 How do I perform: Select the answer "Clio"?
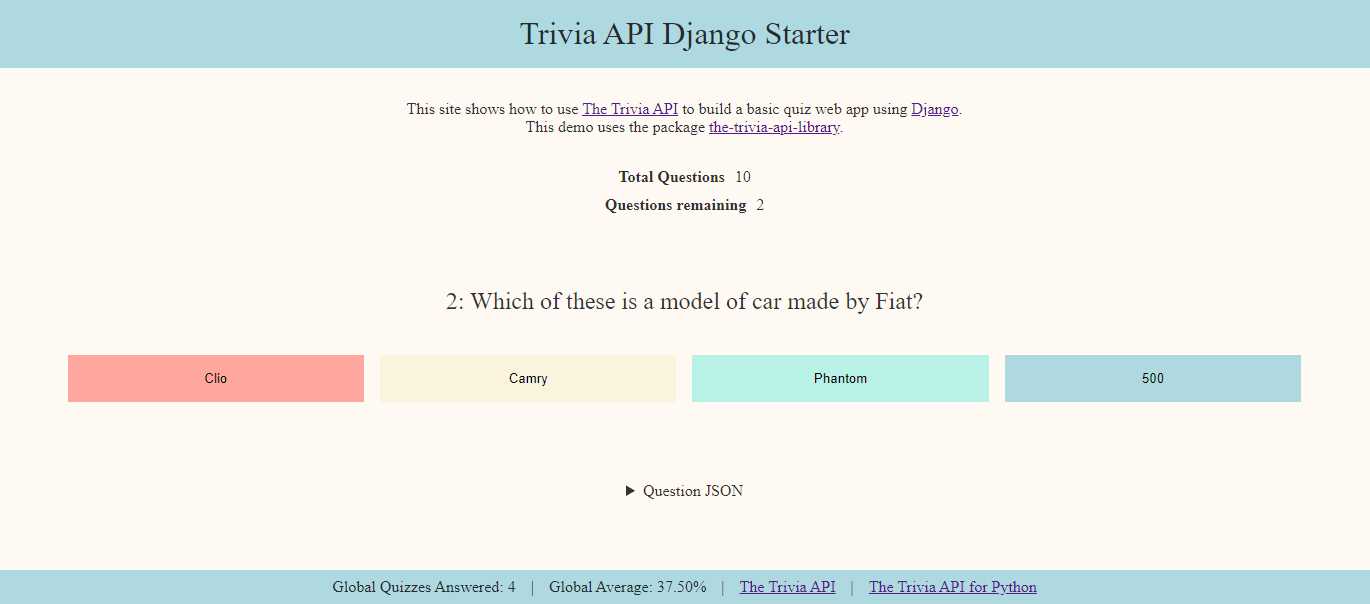pos(216,378)
